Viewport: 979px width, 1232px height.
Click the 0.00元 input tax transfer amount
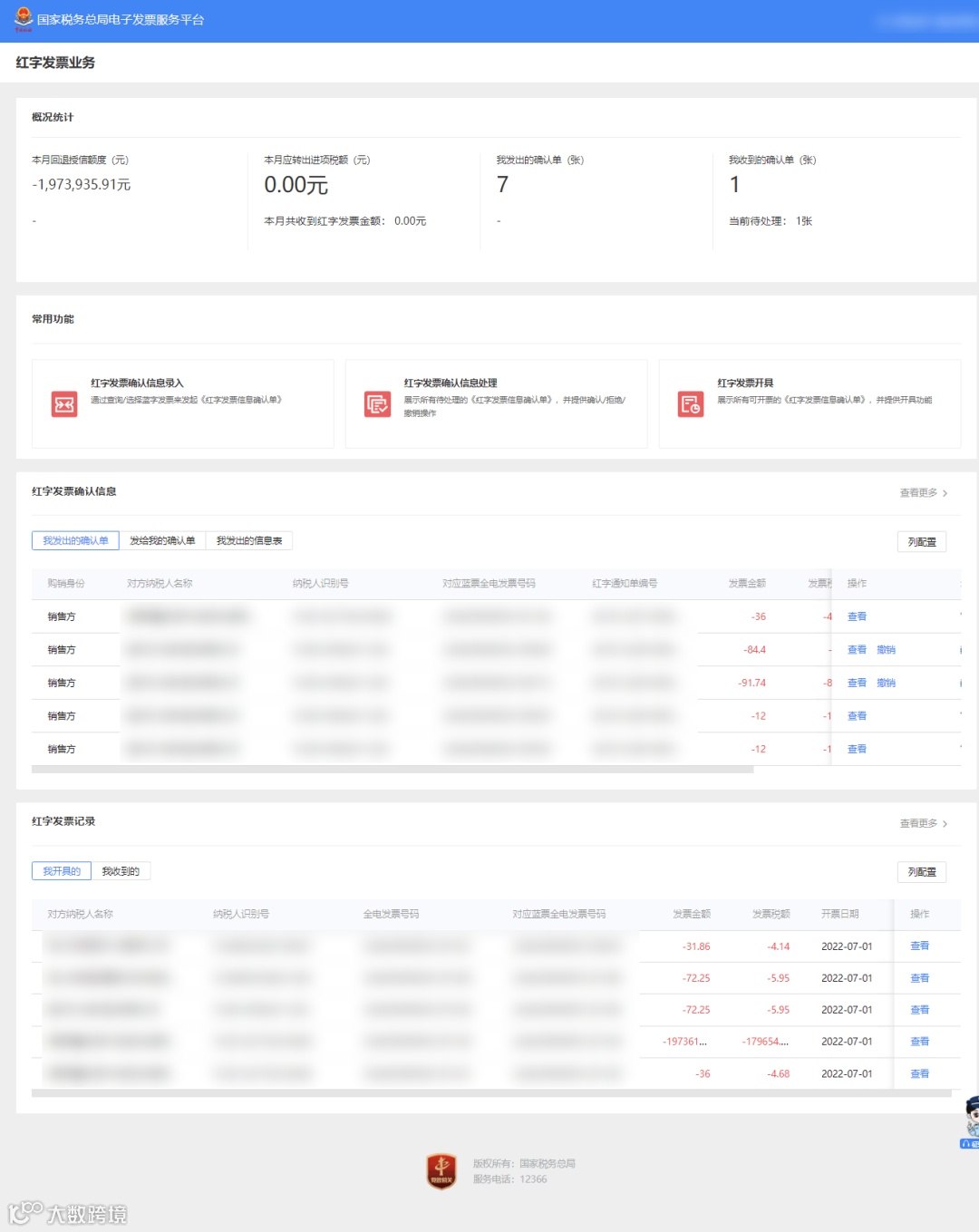click(296, 185)
